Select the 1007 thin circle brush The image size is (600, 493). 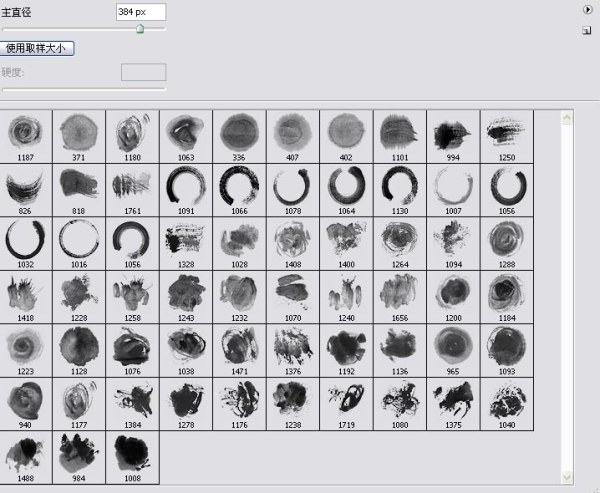[452, 186]
